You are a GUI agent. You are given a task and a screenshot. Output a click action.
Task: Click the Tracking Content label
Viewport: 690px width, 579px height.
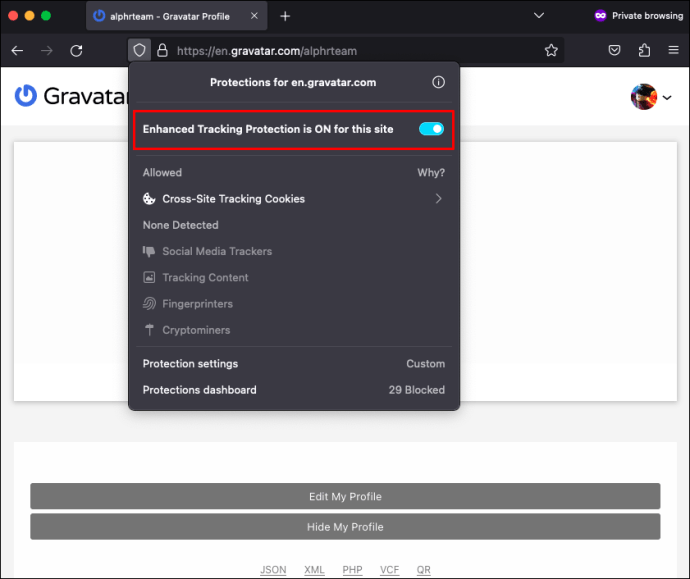click(205, 278)
